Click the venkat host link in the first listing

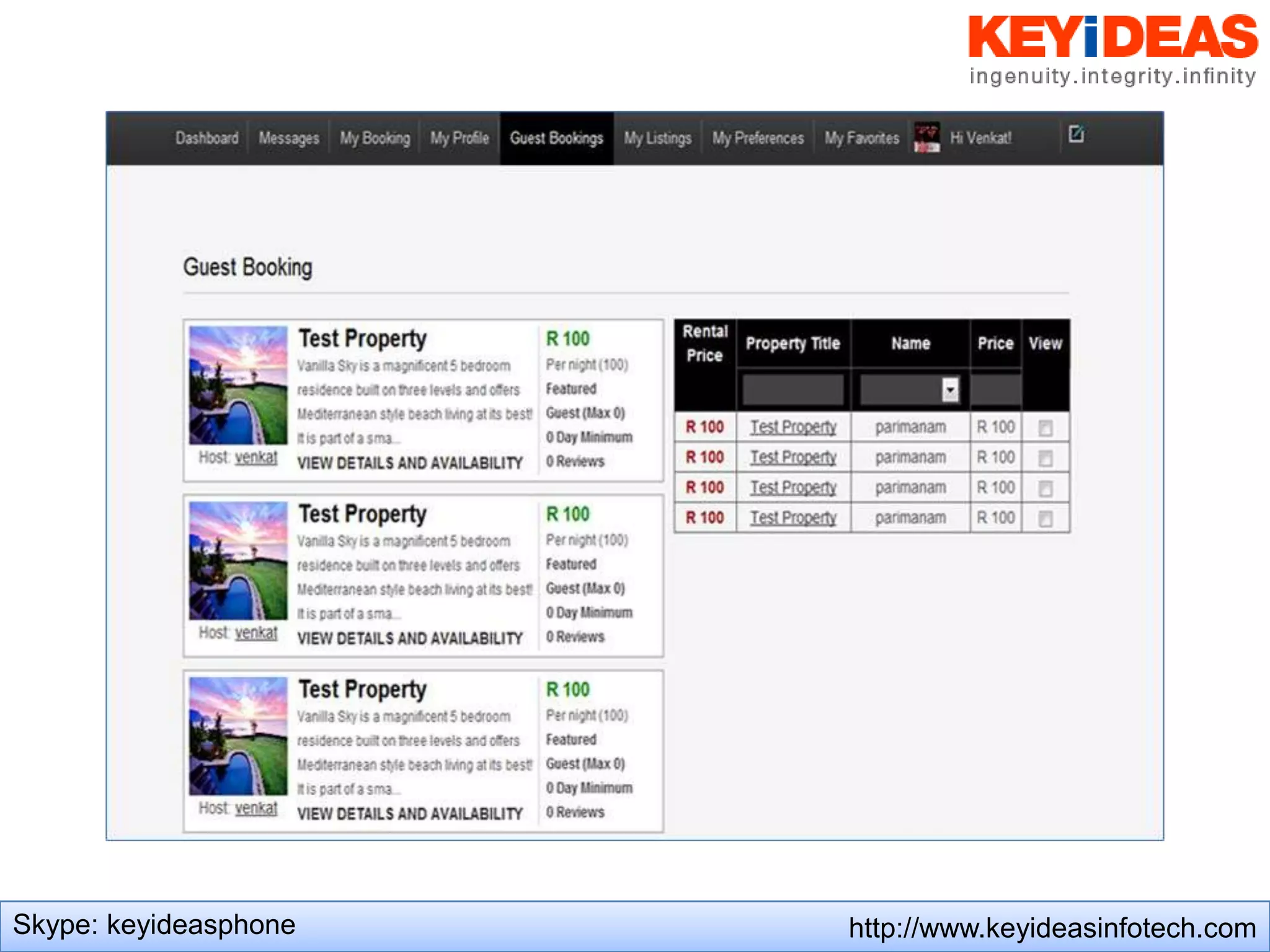[x=256, y=457]
